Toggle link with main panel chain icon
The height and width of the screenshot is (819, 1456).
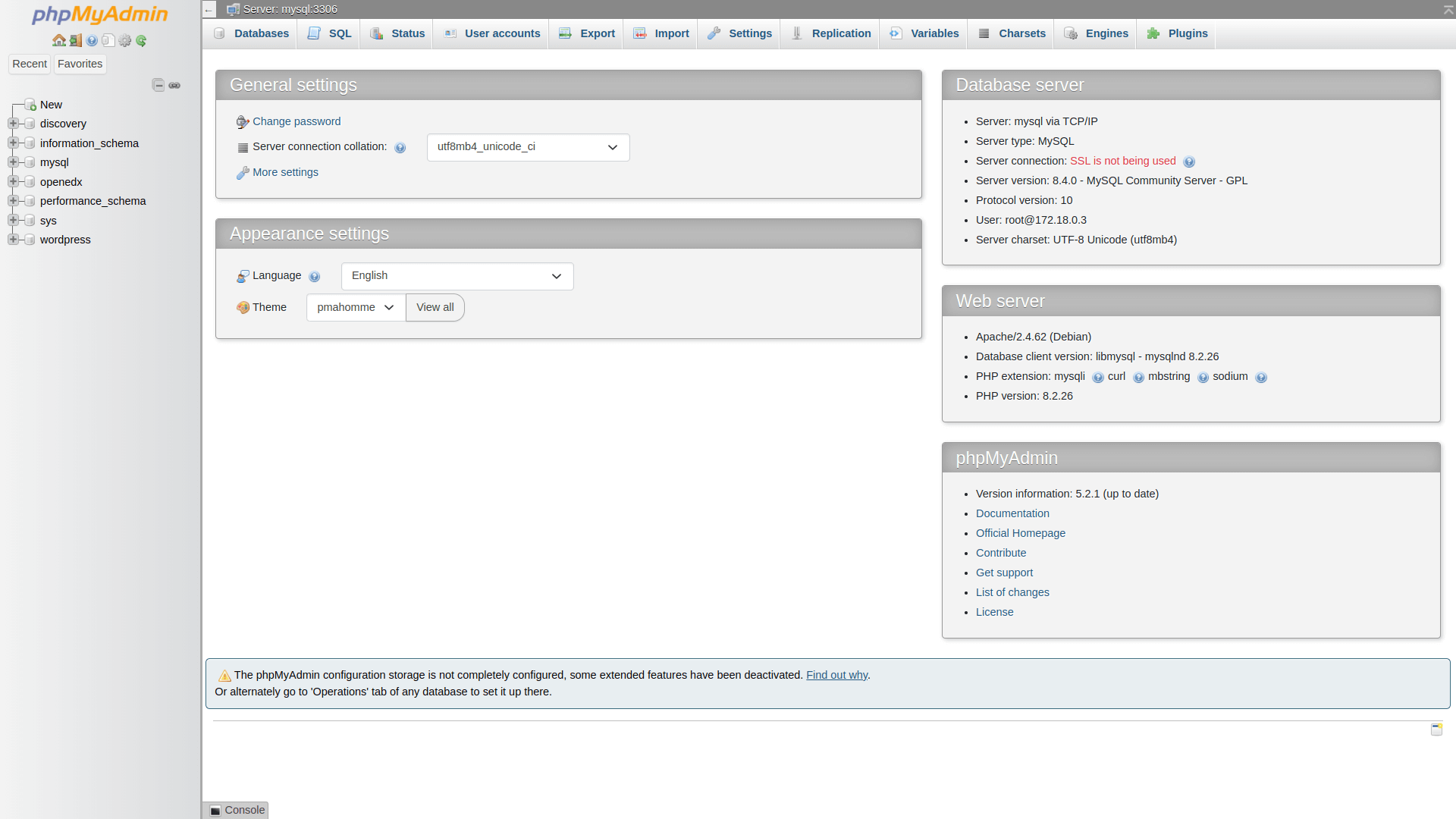click(x=174, y=85)
